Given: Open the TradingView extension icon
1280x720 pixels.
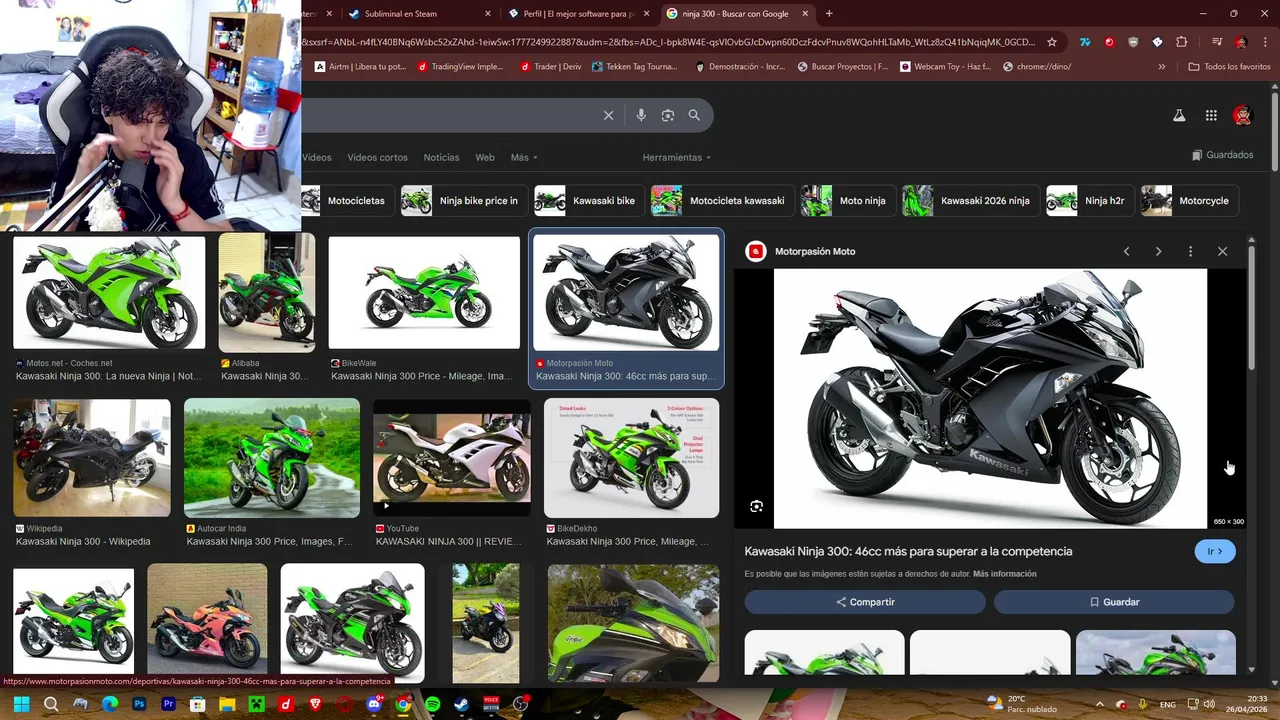Looking at the screenshot, I should click(x=1085, y=42).
